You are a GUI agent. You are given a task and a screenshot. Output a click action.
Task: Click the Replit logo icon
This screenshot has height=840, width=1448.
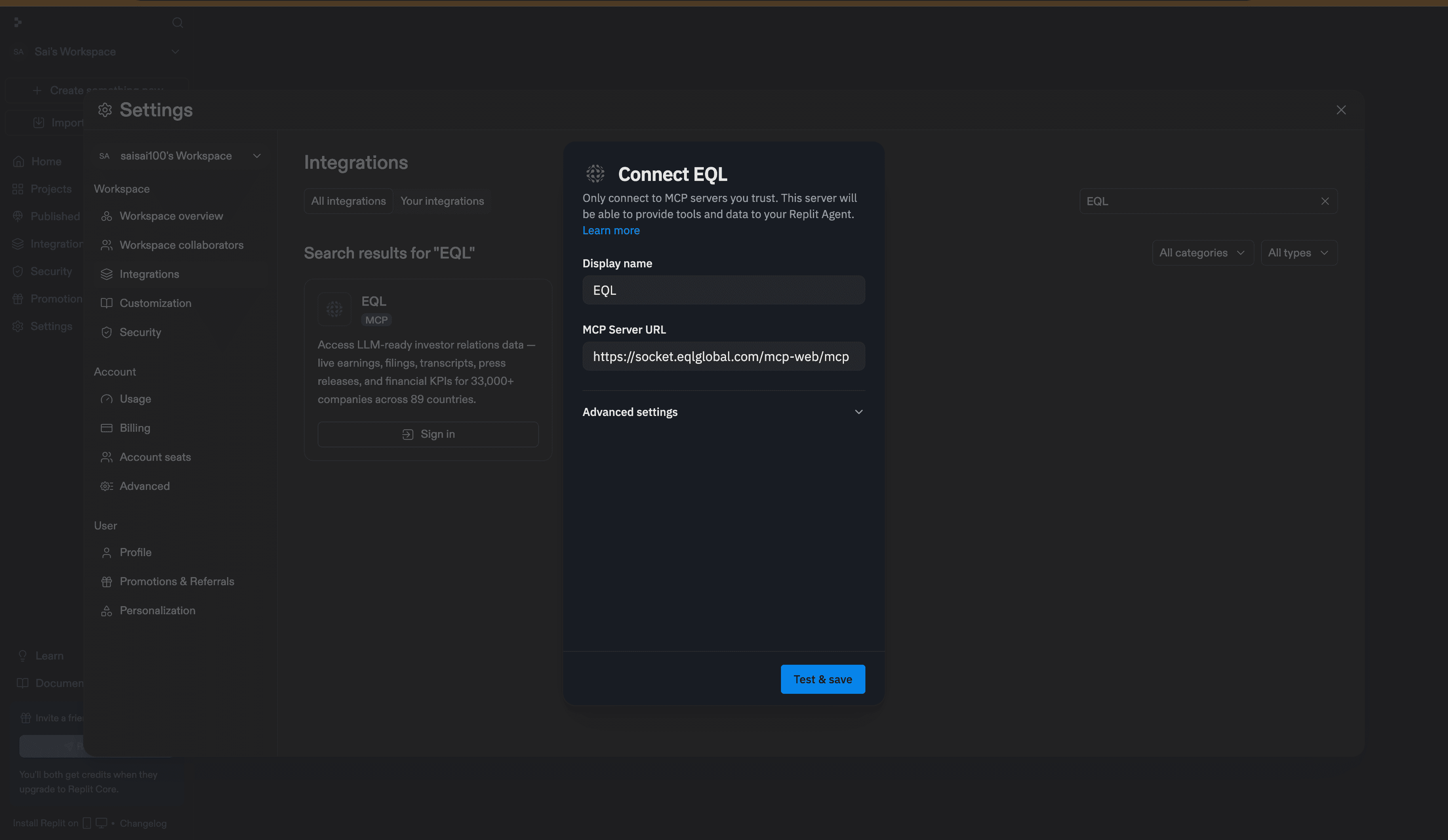[x=18, y=22]
